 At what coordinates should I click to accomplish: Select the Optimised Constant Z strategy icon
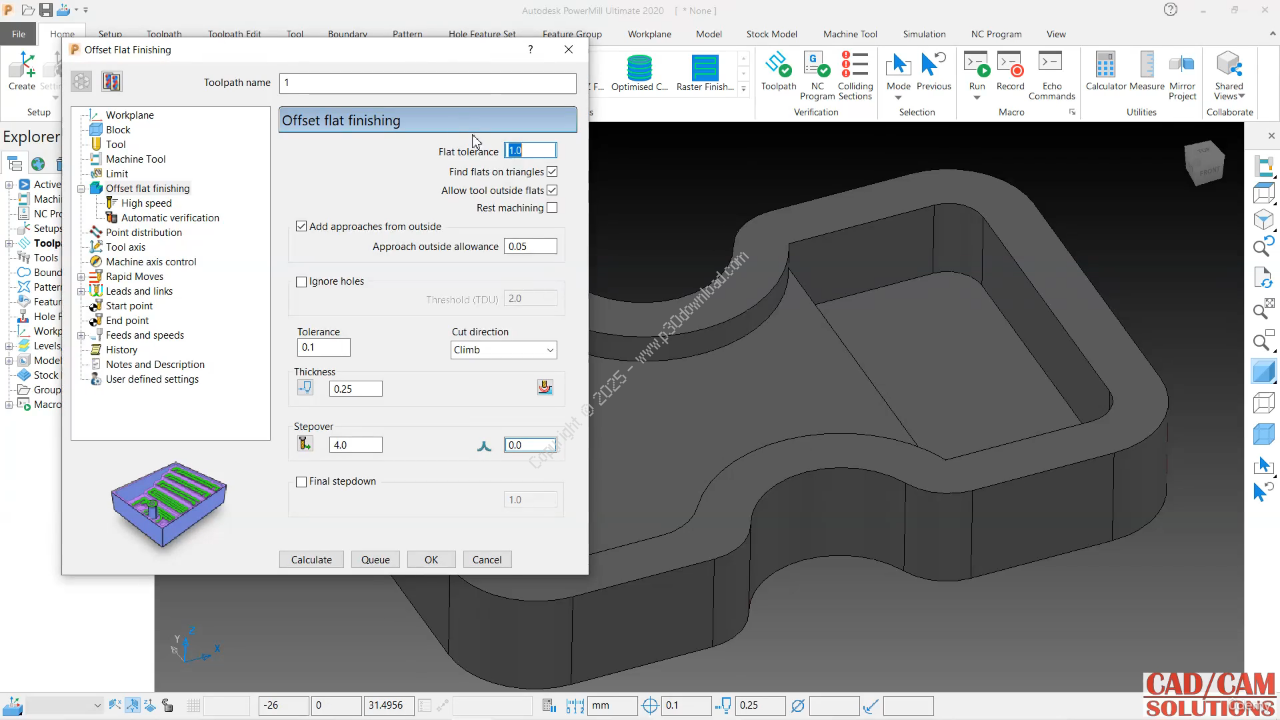[x=639, y=68]
